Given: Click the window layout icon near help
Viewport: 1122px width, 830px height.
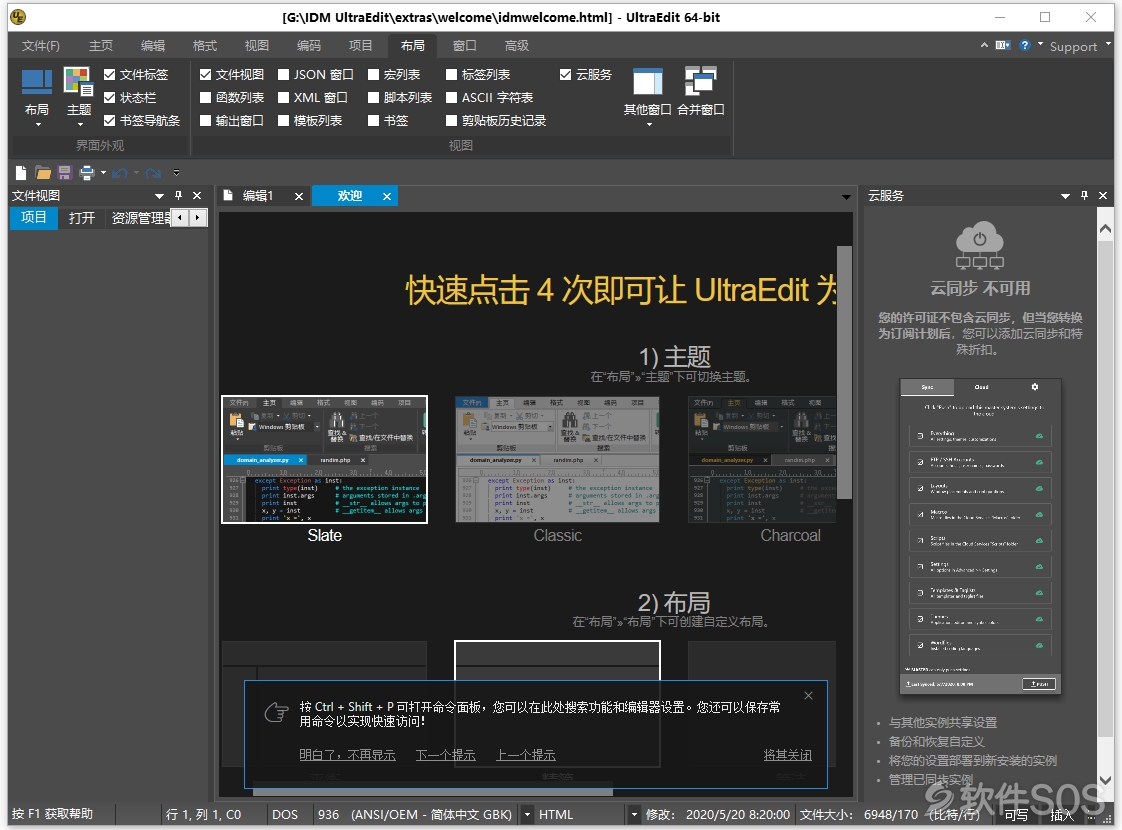Looking at the screenshot, I should pos(1003,45).
